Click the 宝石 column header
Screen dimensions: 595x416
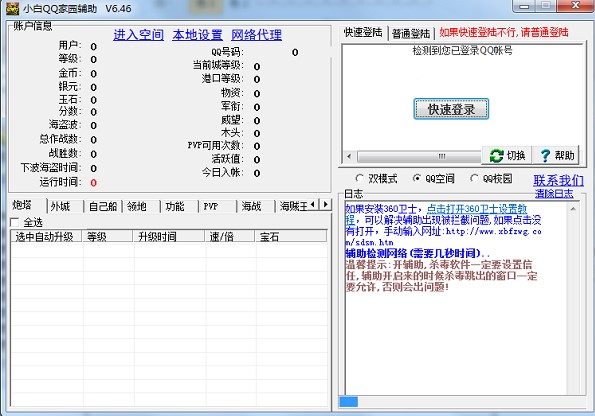(x=291, y=236)
